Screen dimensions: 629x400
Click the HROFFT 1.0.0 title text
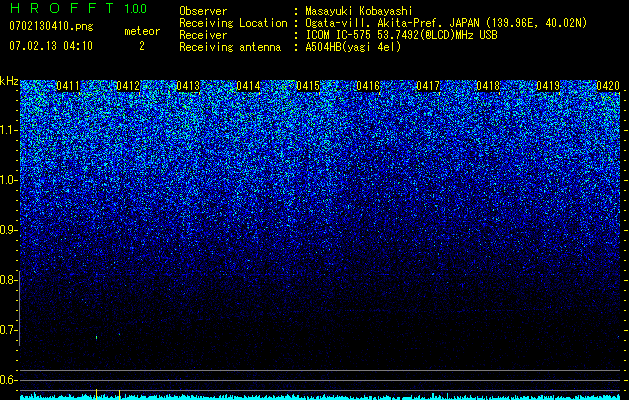pyautogui.click(x=79, y=8)
